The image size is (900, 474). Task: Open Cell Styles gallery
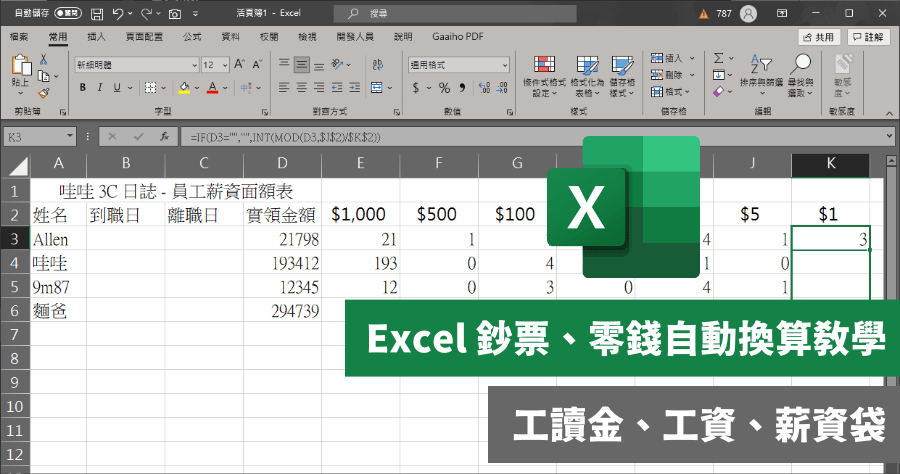[622, 77]
